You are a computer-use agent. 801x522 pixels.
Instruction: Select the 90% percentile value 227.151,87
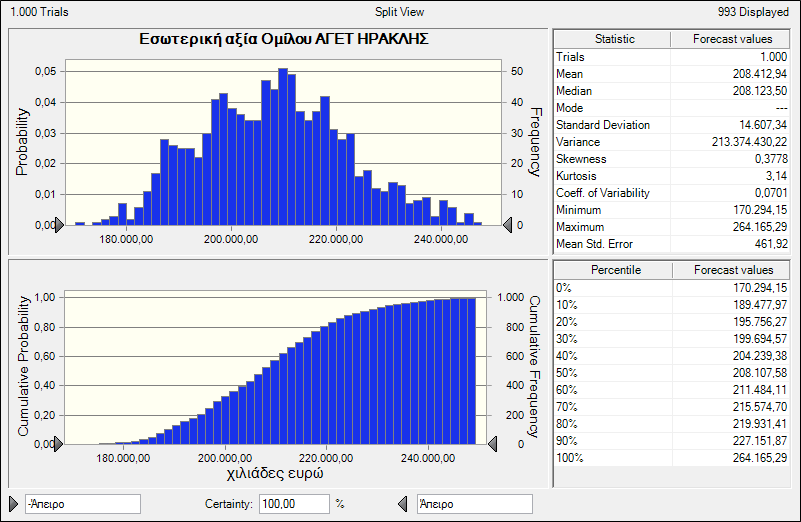[760, 441]
